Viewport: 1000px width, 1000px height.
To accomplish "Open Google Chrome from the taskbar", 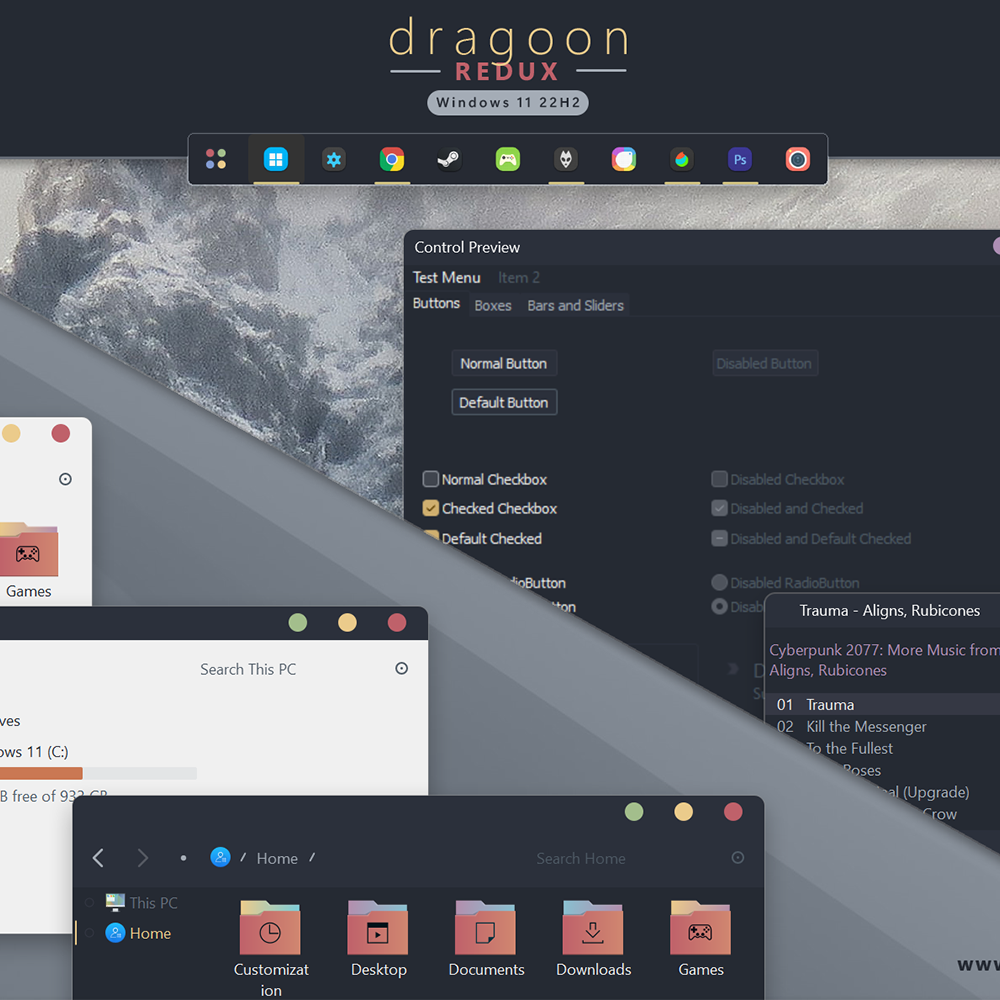I will [392, 160].
